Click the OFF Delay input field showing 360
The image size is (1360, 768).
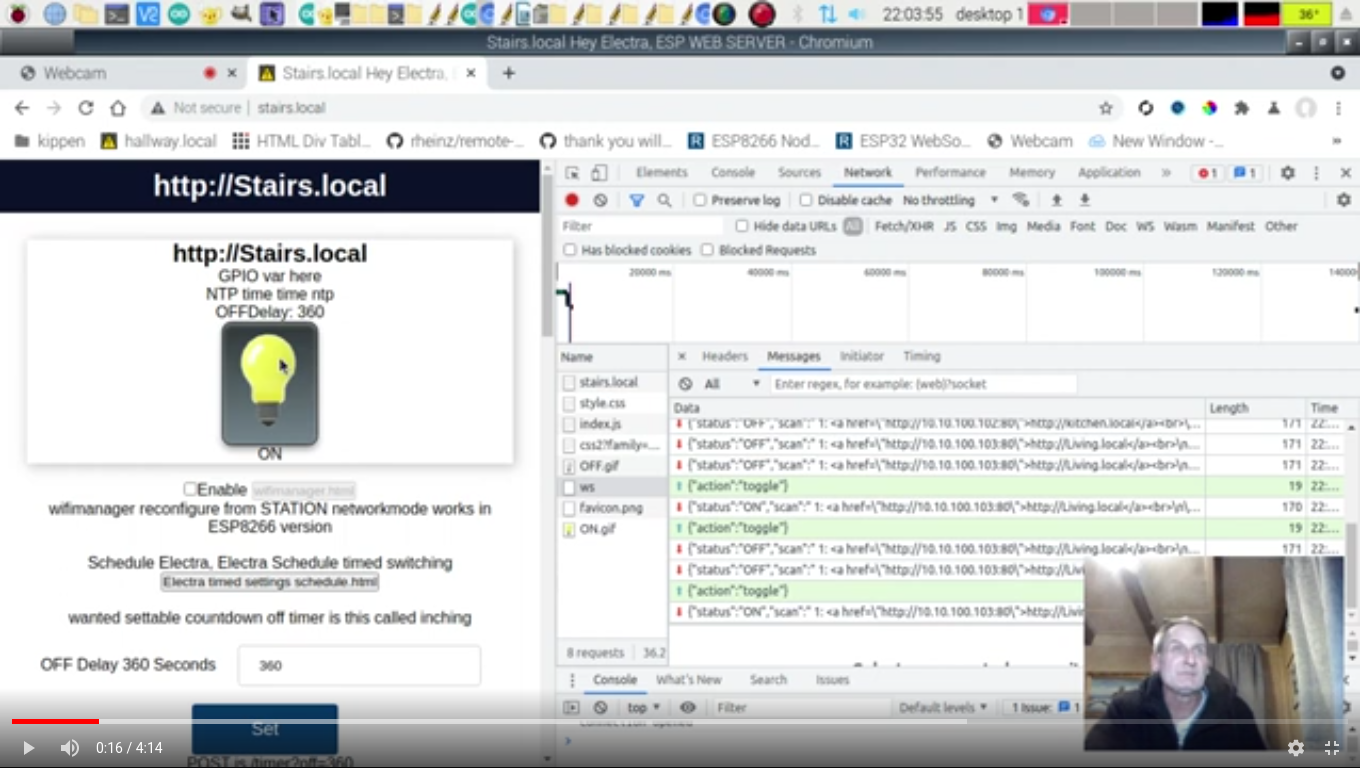pyautogui.click(x=358, y=665)
